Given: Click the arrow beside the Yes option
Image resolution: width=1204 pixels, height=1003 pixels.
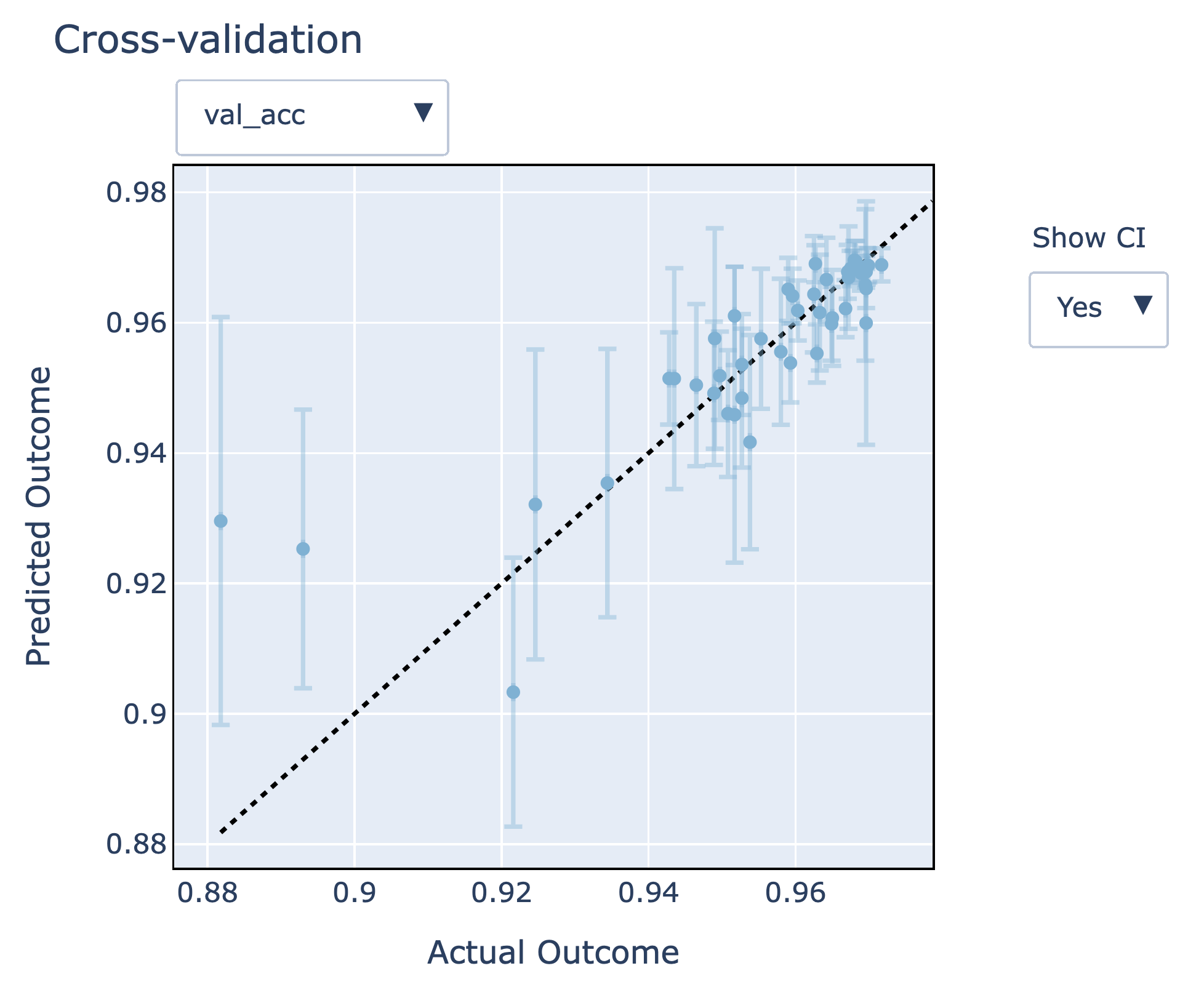Looking at the screenshot, I should coord(1142,305).
